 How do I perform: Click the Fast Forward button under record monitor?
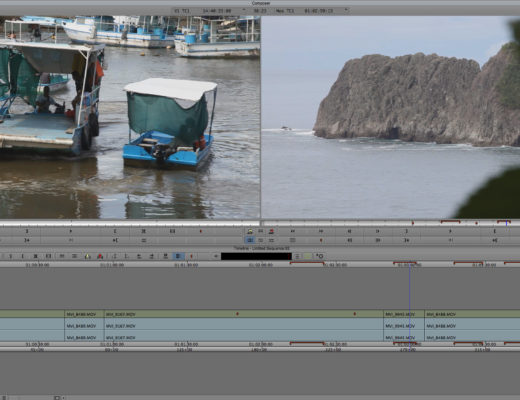(x=321, y=231)
